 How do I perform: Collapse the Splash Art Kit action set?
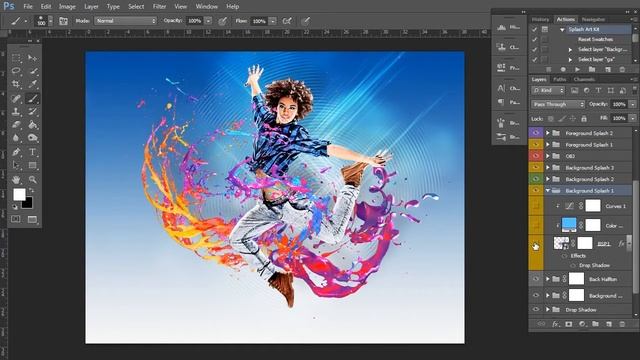pos(562,29)
